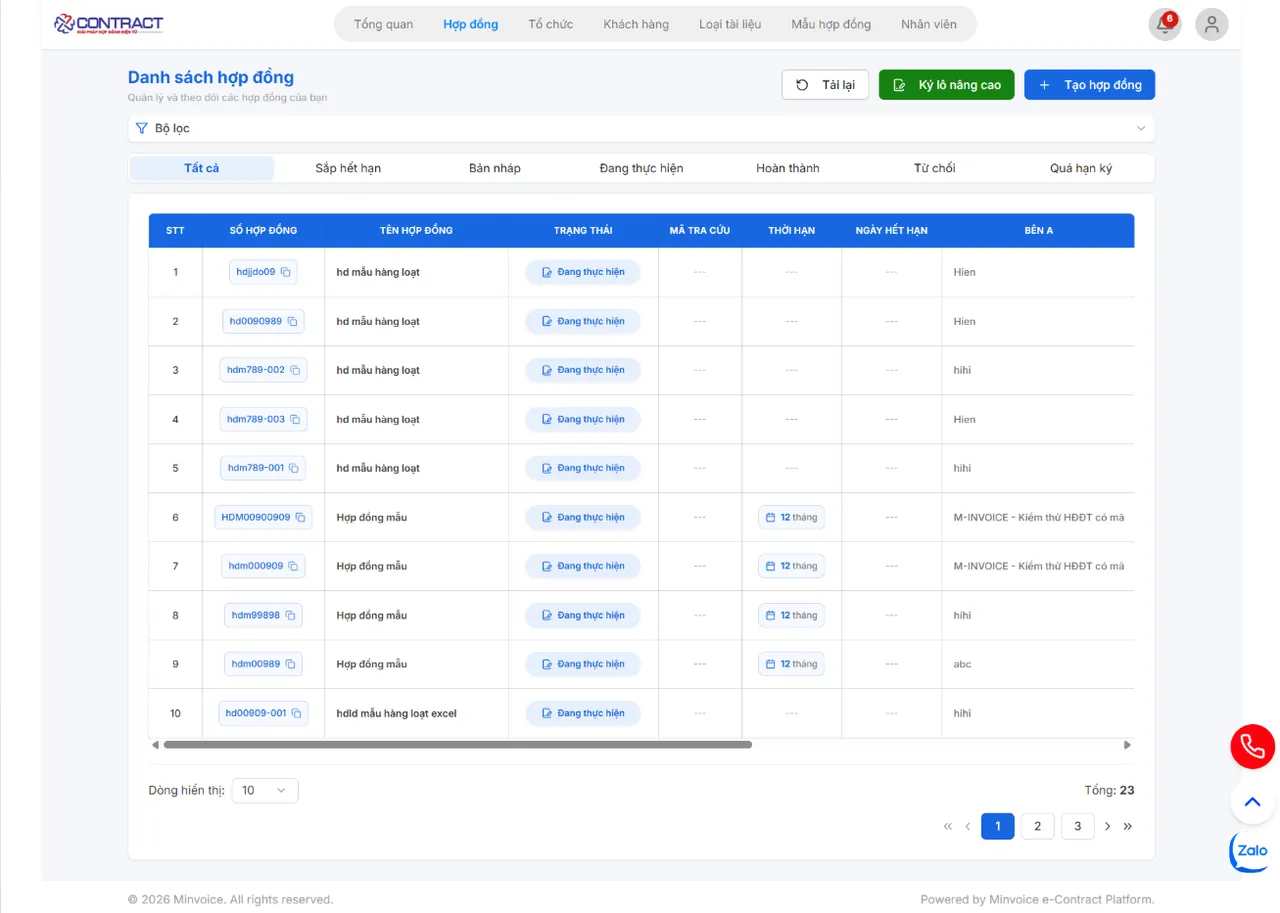The image size is (1280, 913).
Task: Open the user profile avatar icon
Action: click(x=1212, y=25)
